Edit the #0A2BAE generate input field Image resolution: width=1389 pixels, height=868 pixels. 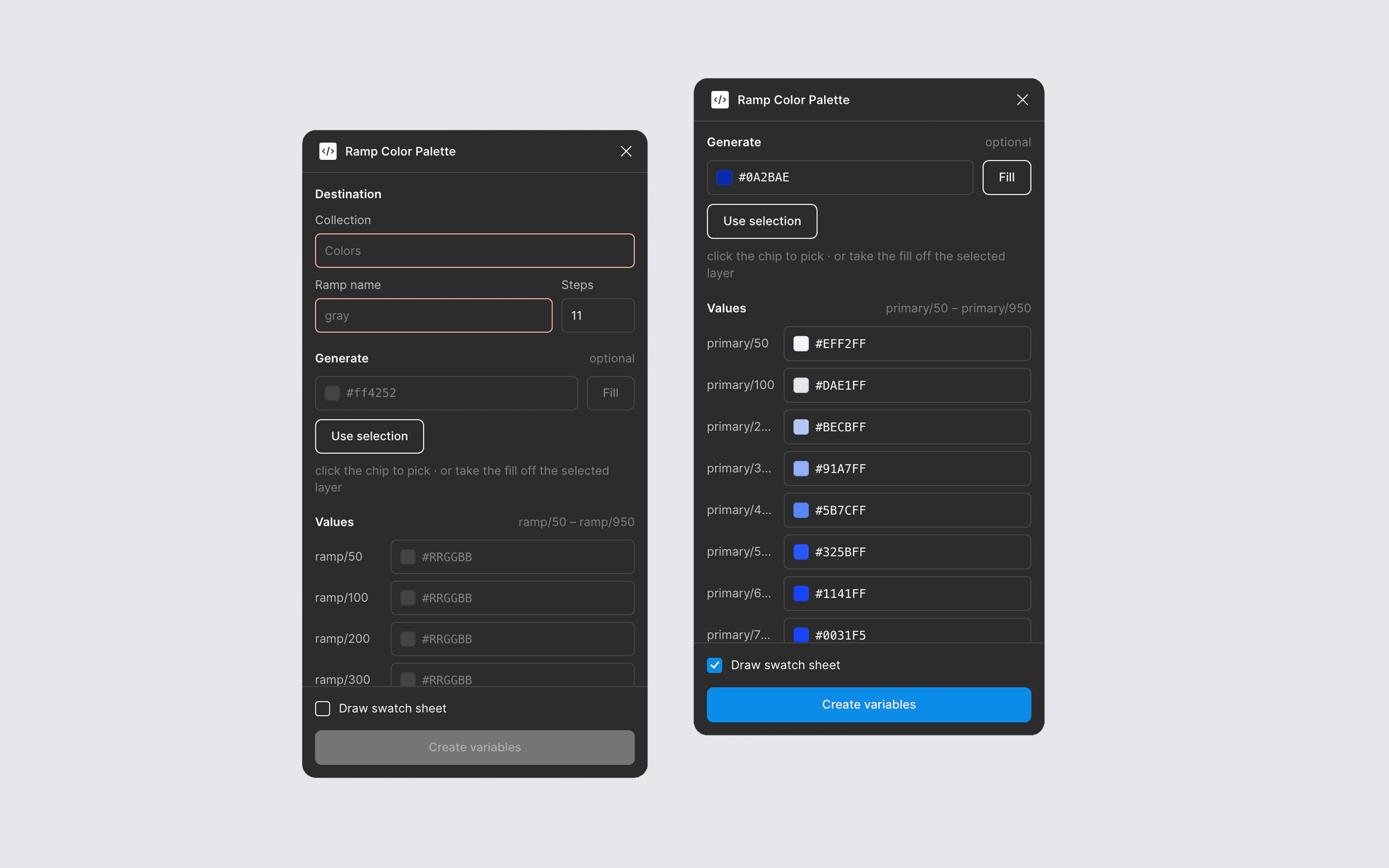[840, 178]
